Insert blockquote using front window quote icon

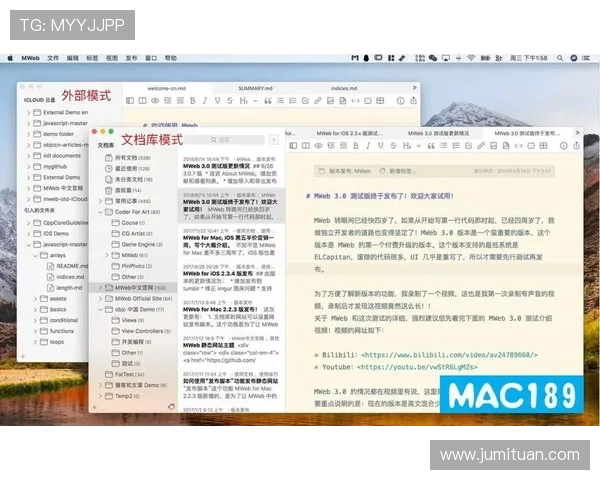click(x=431, y=145)
